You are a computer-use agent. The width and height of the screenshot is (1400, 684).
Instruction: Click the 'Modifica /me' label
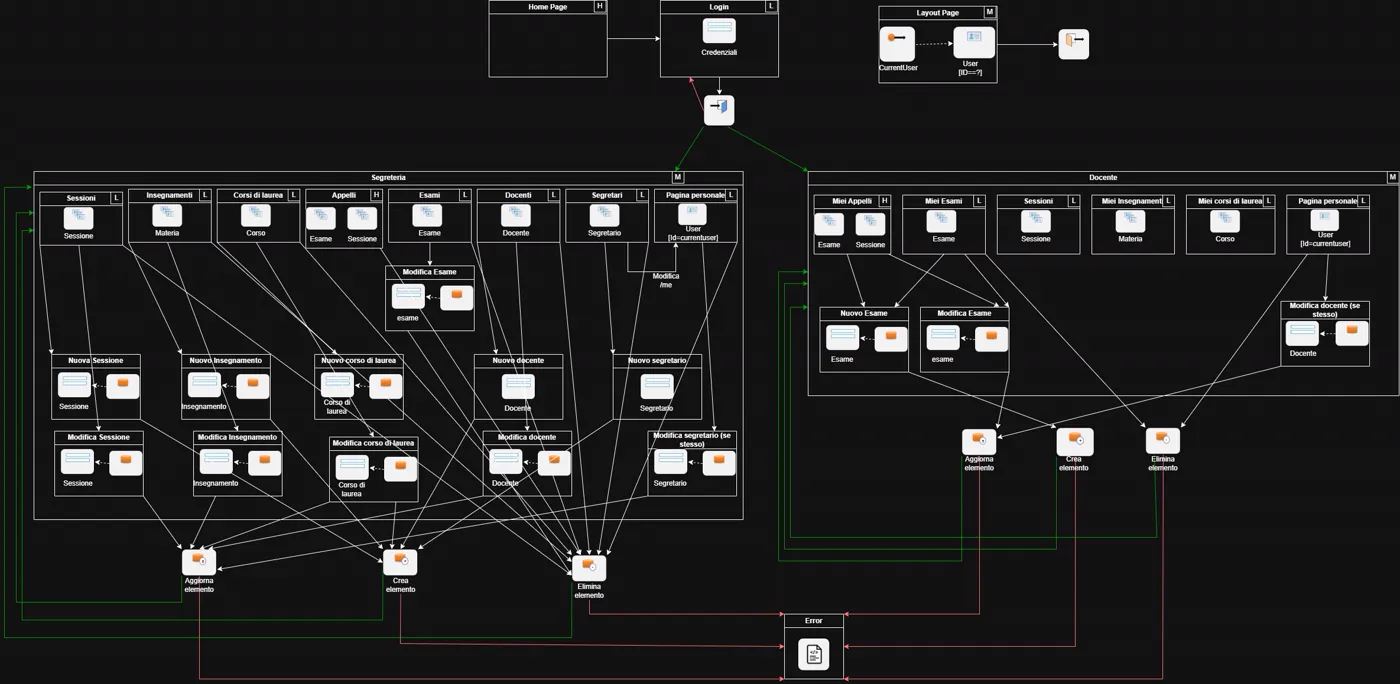point(666,281)
